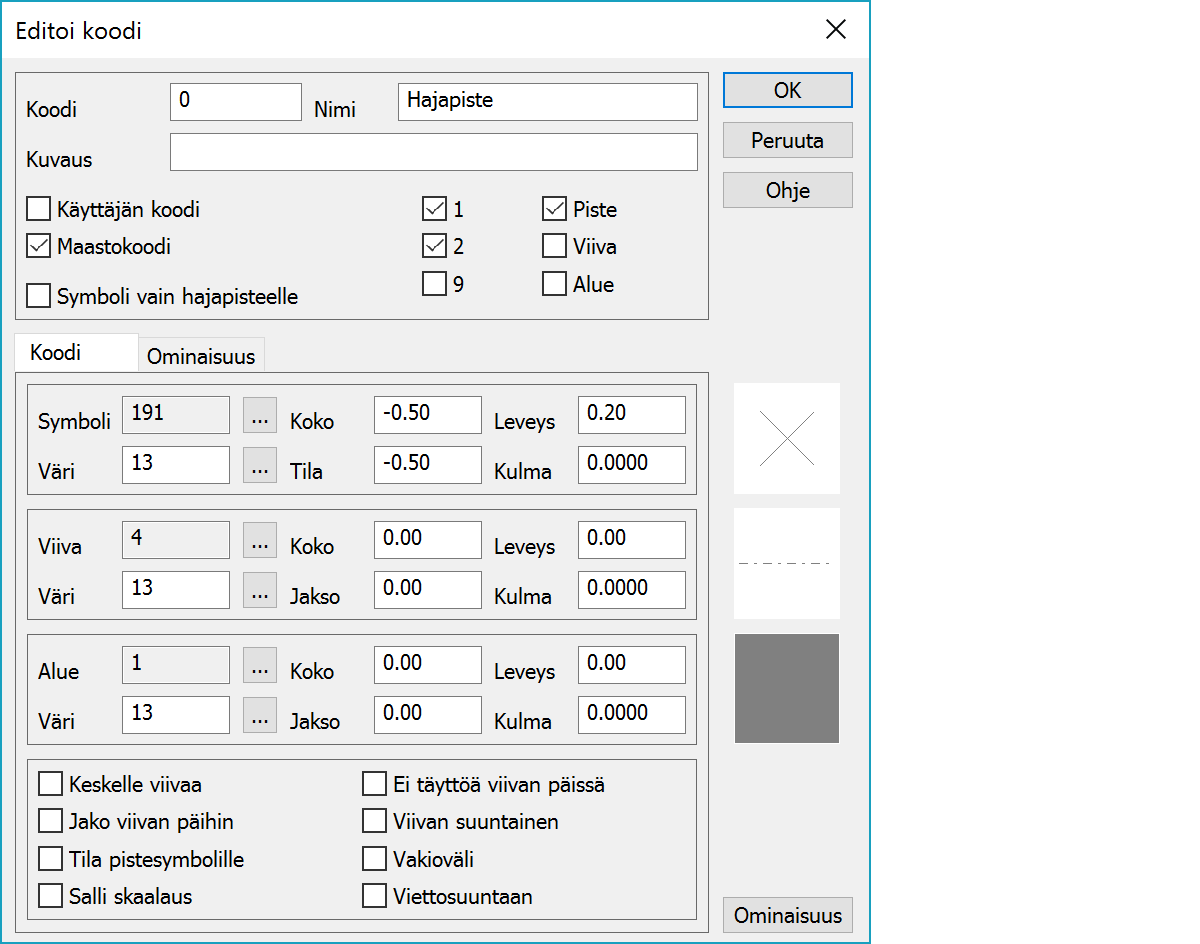This screenshot has width=1200, height=944.
Task: Open color picker for Viiva Väri
Action: 259,590
